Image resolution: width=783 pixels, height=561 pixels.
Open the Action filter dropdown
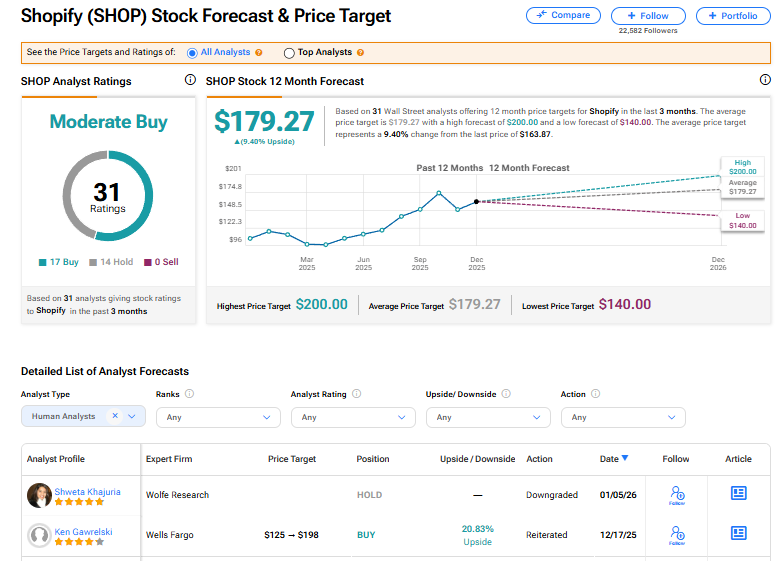pyautogui.click(x=623, y=417)
